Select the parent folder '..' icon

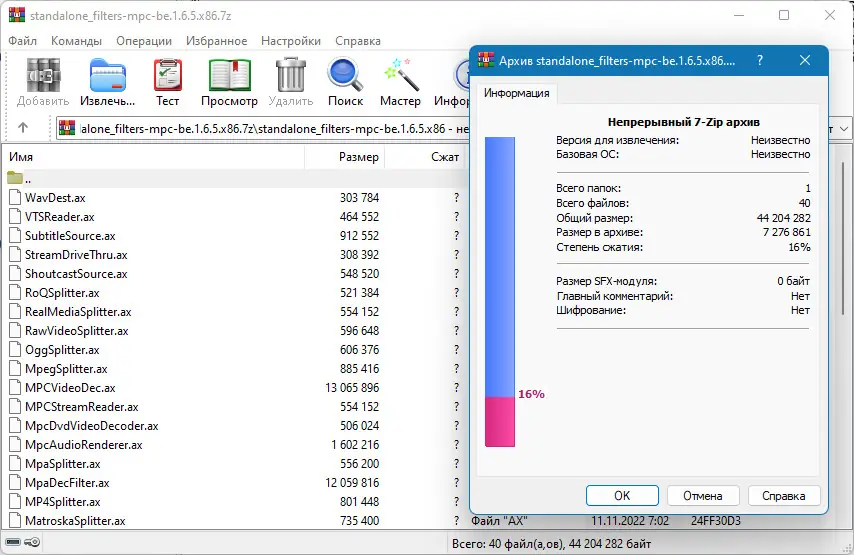click(x=15, y=178)
